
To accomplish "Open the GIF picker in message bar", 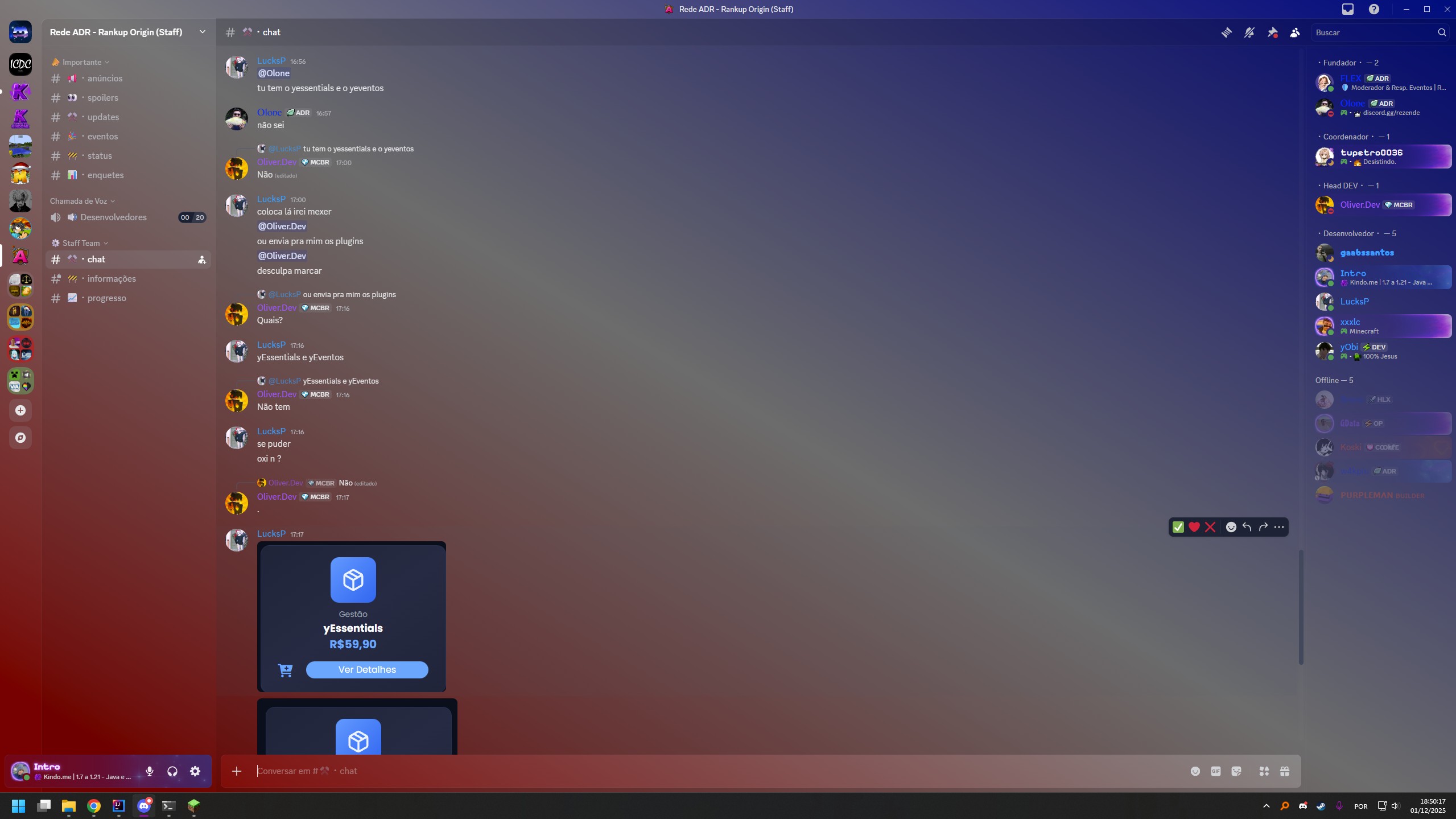I will [1215, 771].
